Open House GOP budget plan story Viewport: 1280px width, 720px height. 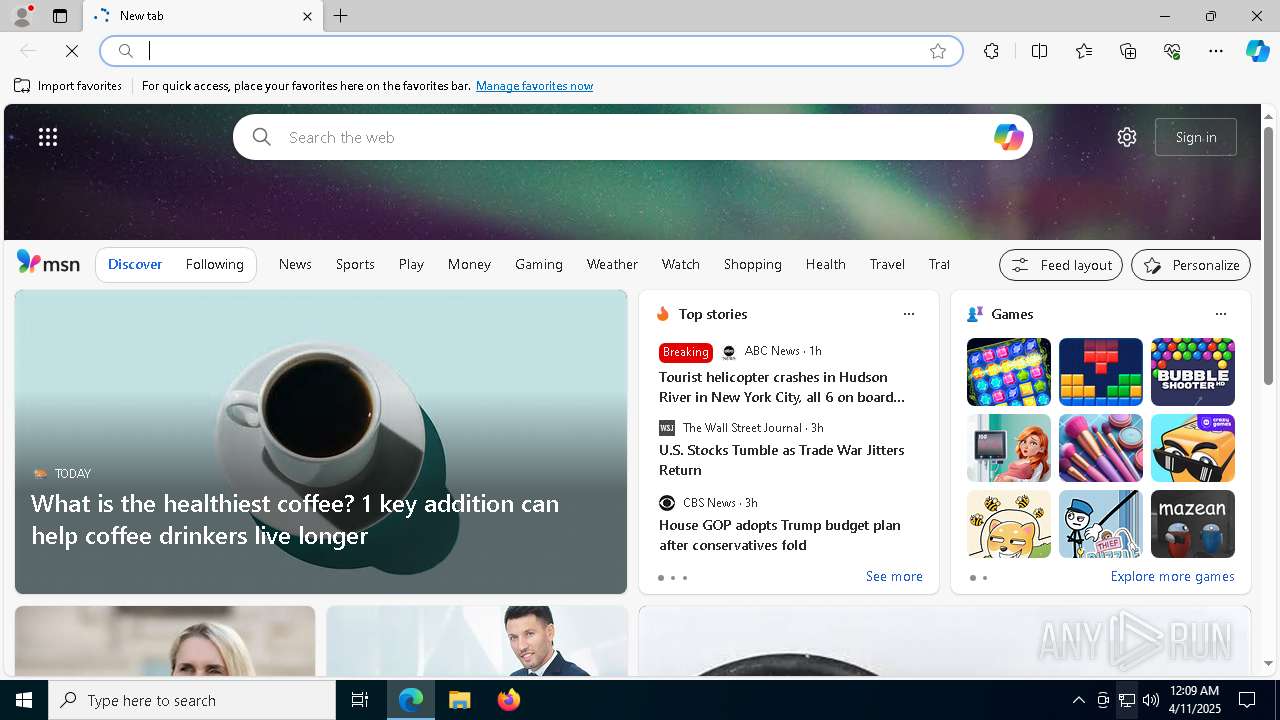pyautogui.click(x=780, y=535)
